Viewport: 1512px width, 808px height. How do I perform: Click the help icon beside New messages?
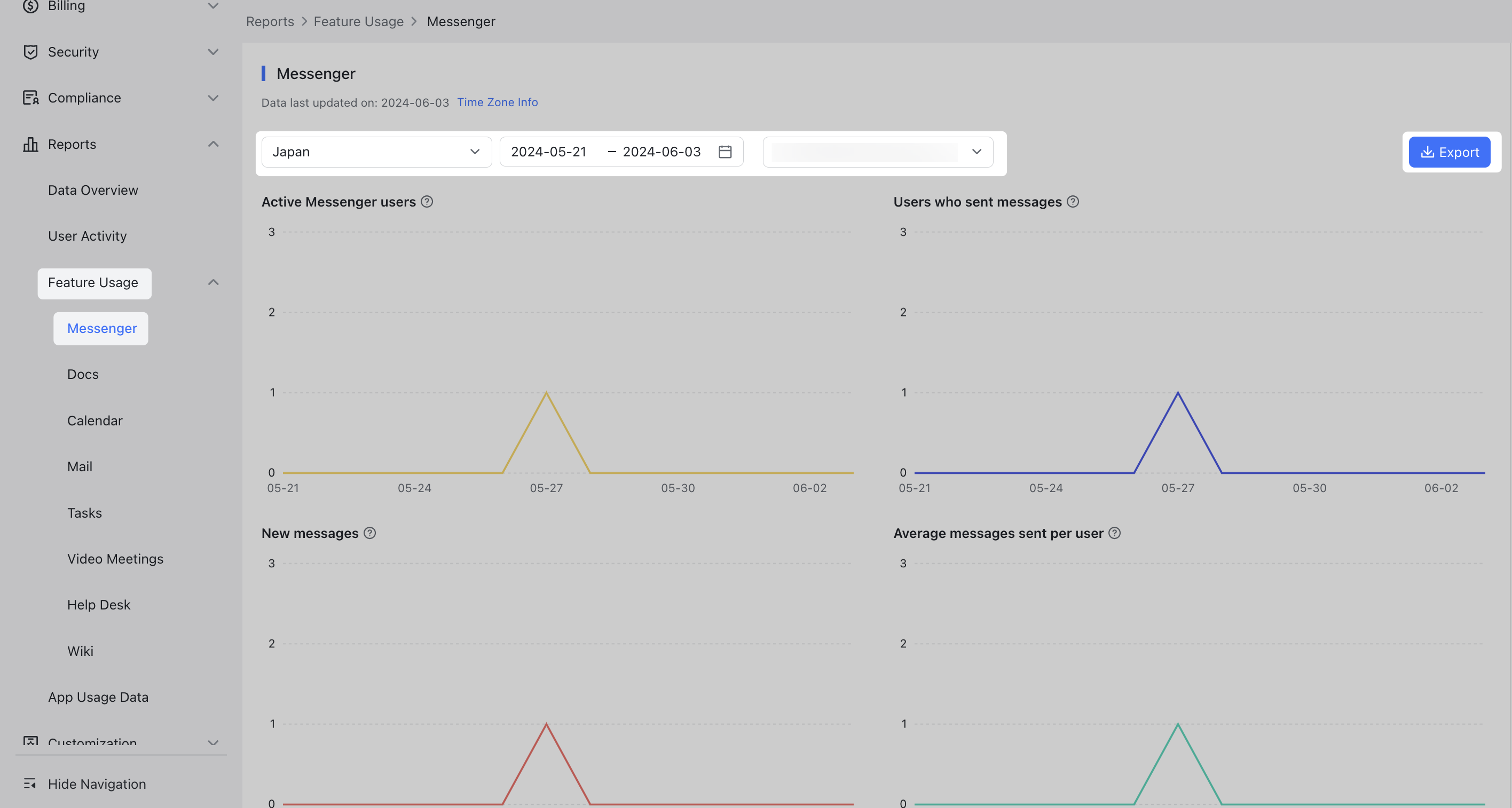point(370,533)
